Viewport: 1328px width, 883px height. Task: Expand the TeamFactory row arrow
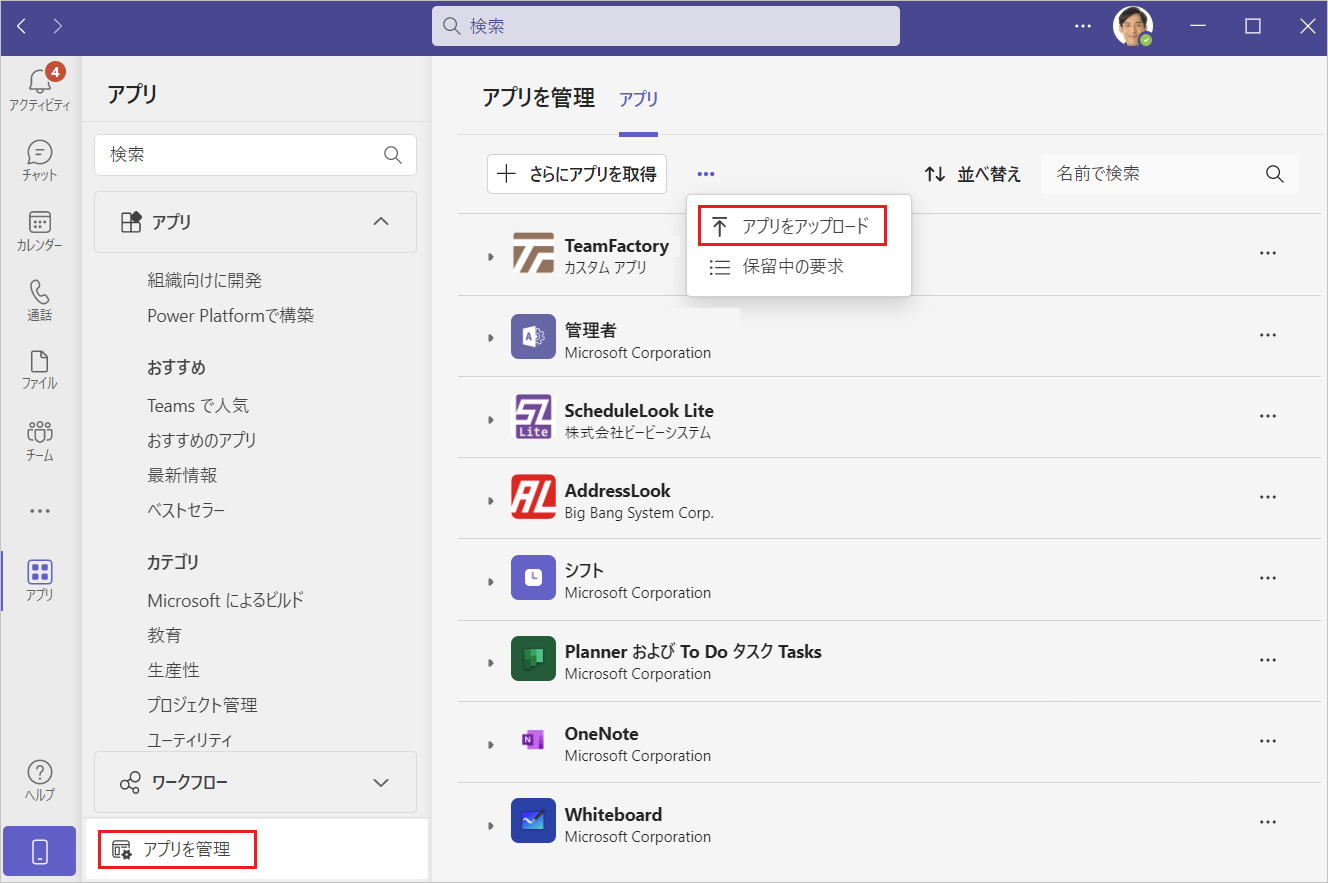click(x=490, y=257)
